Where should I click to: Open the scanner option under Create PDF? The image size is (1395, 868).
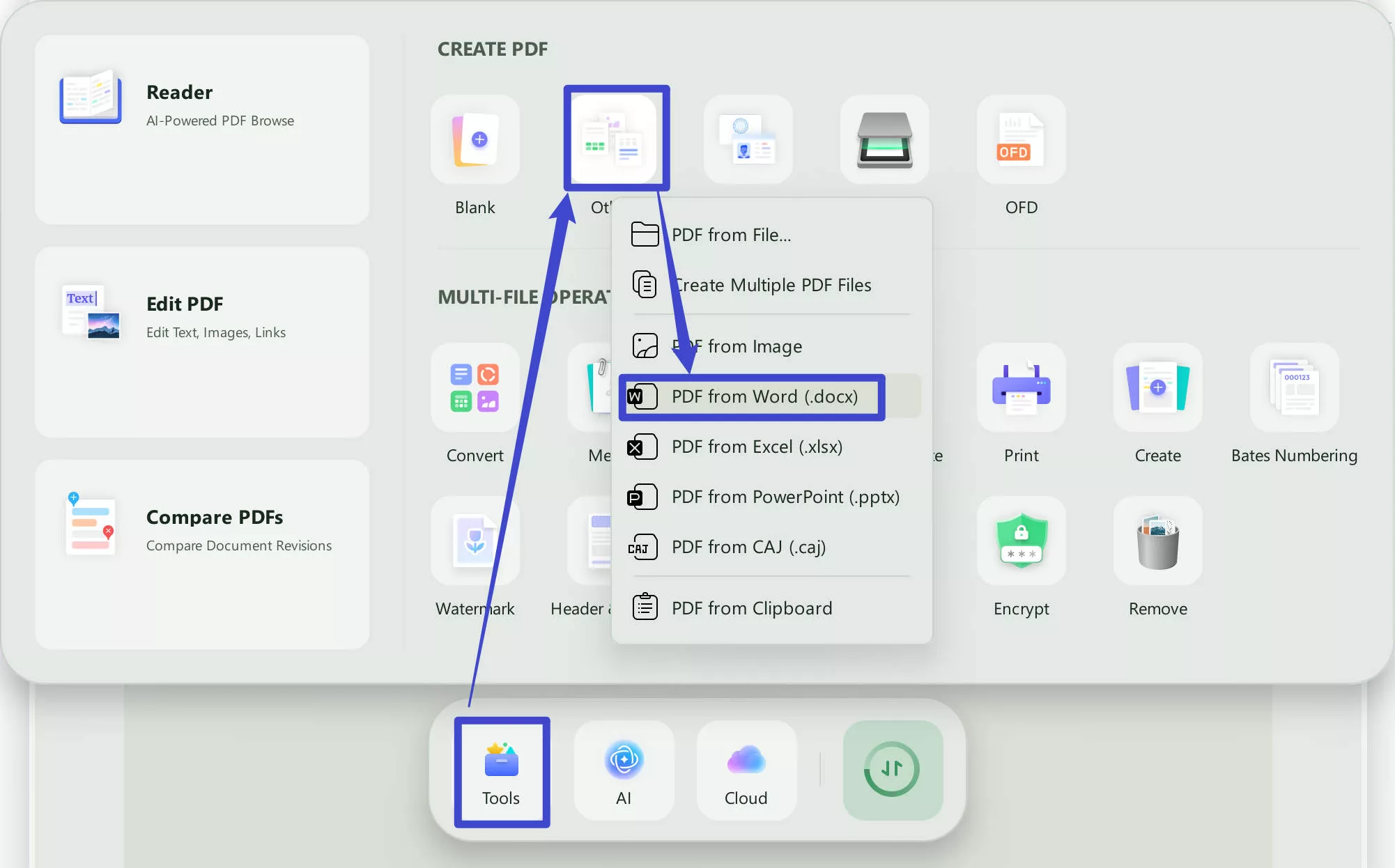pyautogui.click(x=884, y=139)
